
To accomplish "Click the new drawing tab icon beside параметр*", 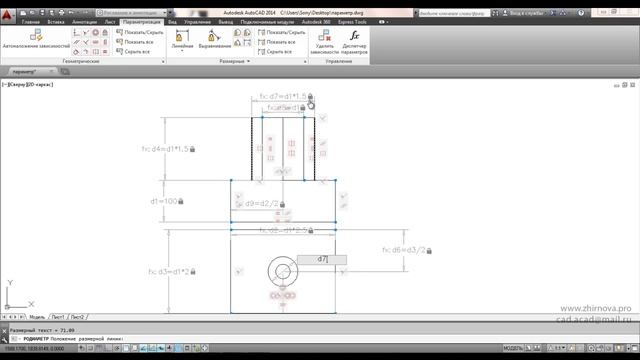I will point(65,72).
